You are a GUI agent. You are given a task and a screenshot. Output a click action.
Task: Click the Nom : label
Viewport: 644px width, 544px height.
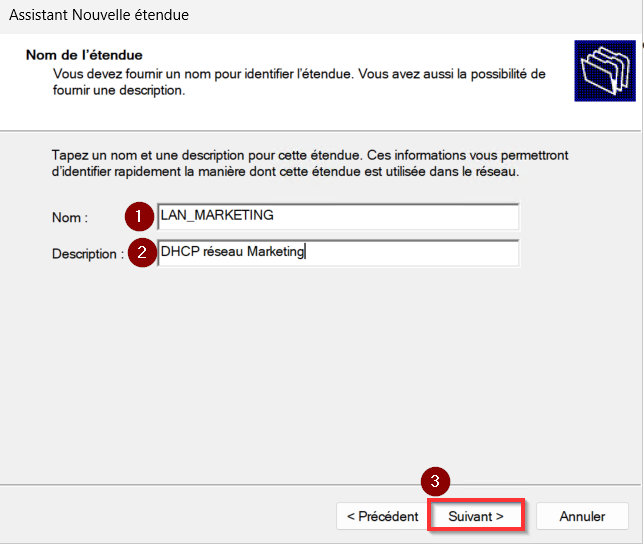(x=70, y=218)
